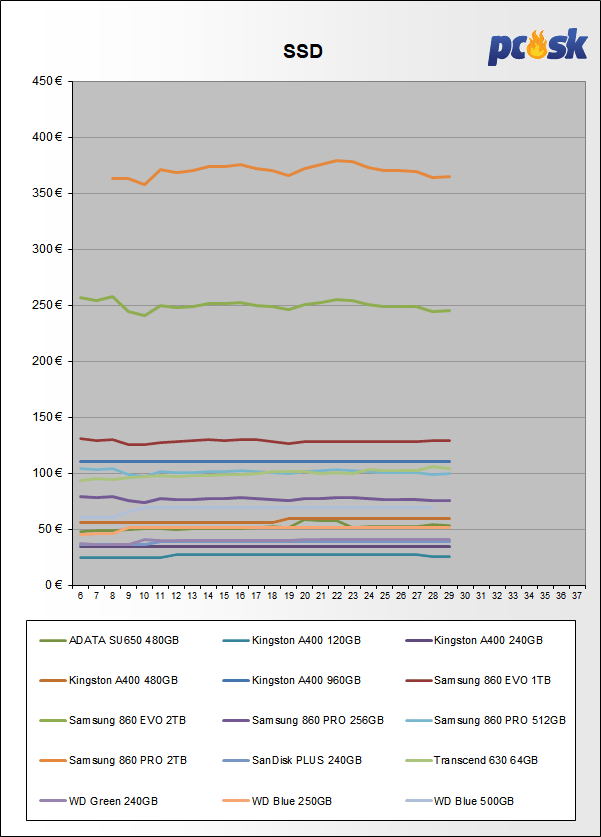The height and width of the screenshot is (837, 601).
Task: Select Samsung 860 PRO 2TB legend entry
Action: pos(113,760)
